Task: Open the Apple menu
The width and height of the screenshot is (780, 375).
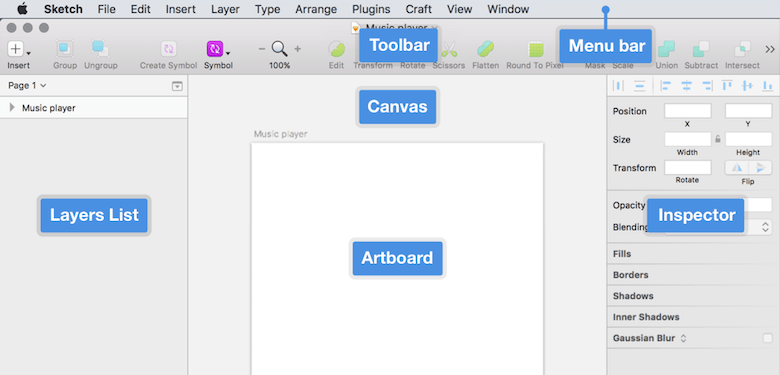Action: [22, 9]
